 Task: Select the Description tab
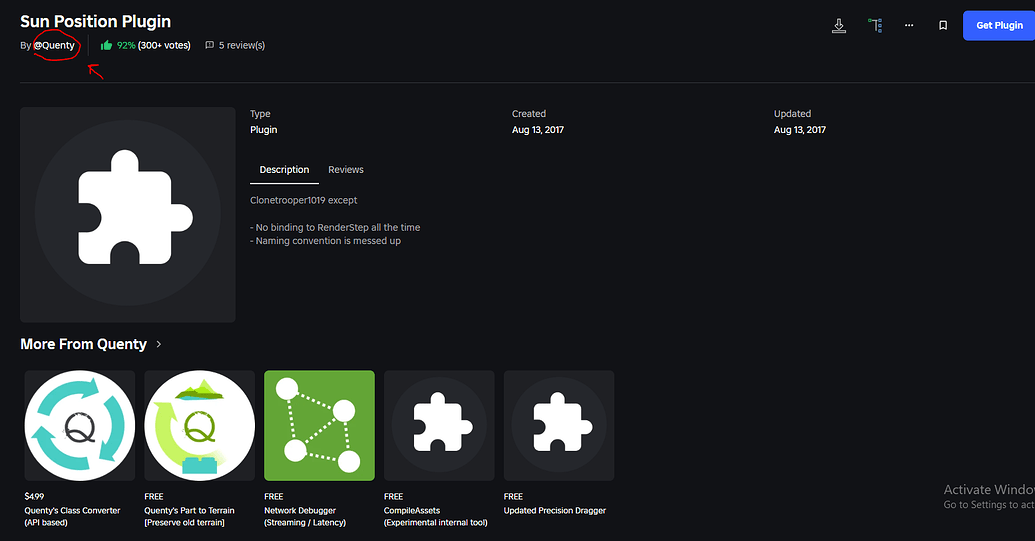click(x=284, y=170)
